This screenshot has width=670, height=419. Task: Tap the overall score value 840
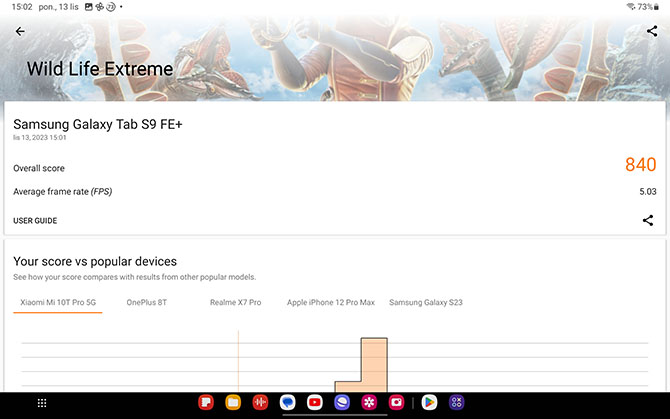pyautogui.click(x=641, y=164)
